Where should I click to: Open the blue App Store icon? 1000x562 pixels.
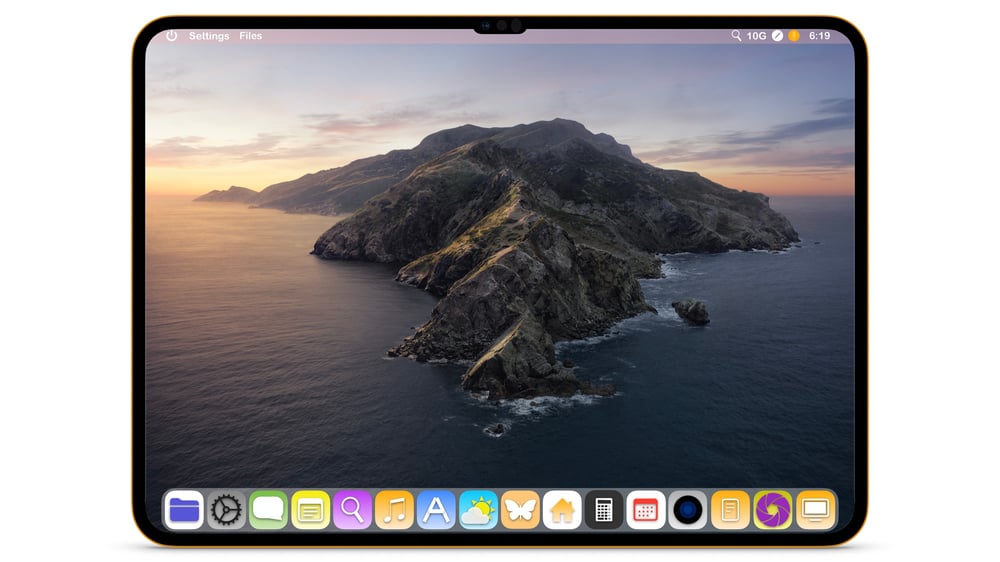tap(436, 510)
